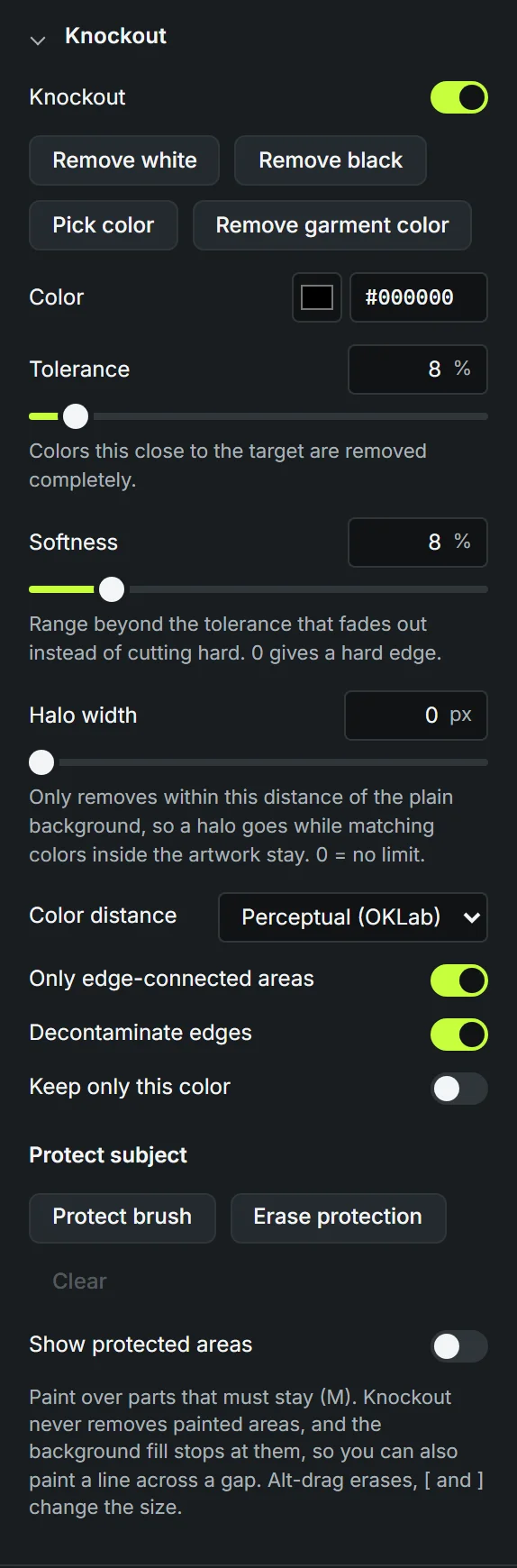This screenshot has height=1568, width=517.
Task: Collapse the Knockout section chevron
Action: tap(38, 39)
